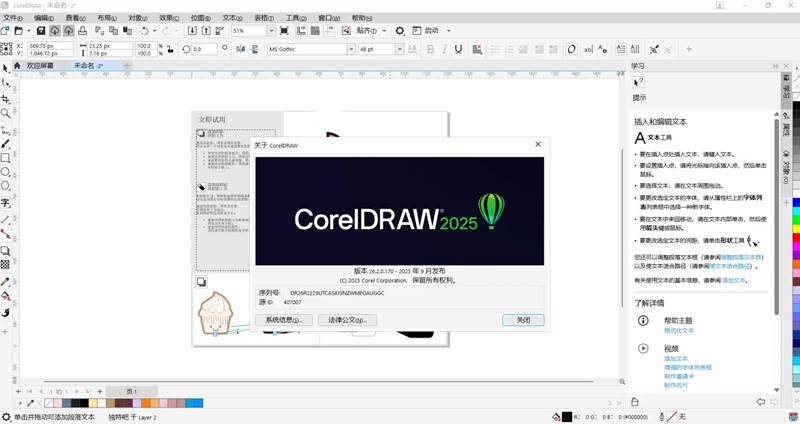Open the 位图 (Bitmaps) menu

click(x=201, y=18)
